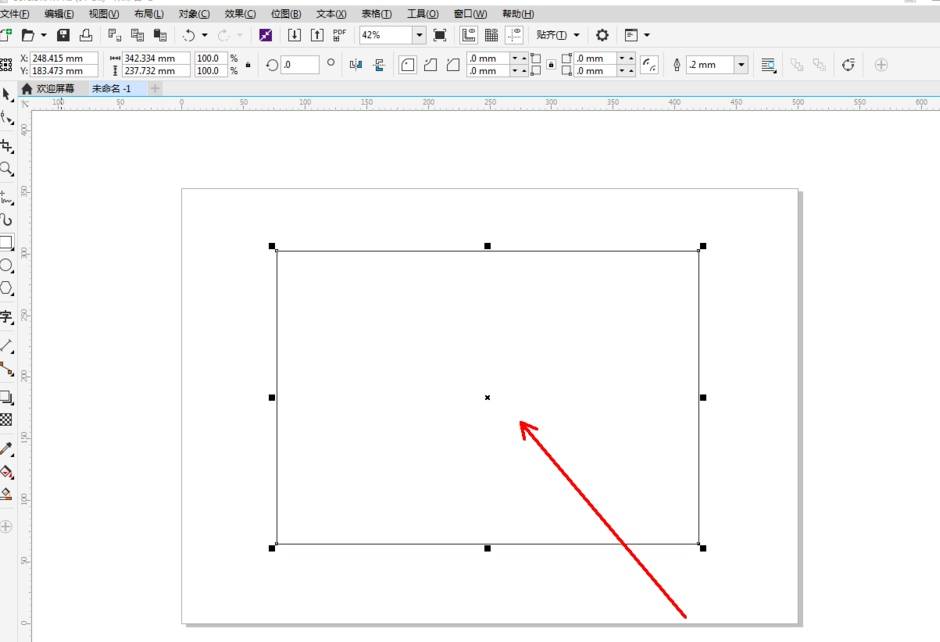Toggle the corner radius lock padlock
The width and height of the screenshot is (940, 642).
click(550, 65)
